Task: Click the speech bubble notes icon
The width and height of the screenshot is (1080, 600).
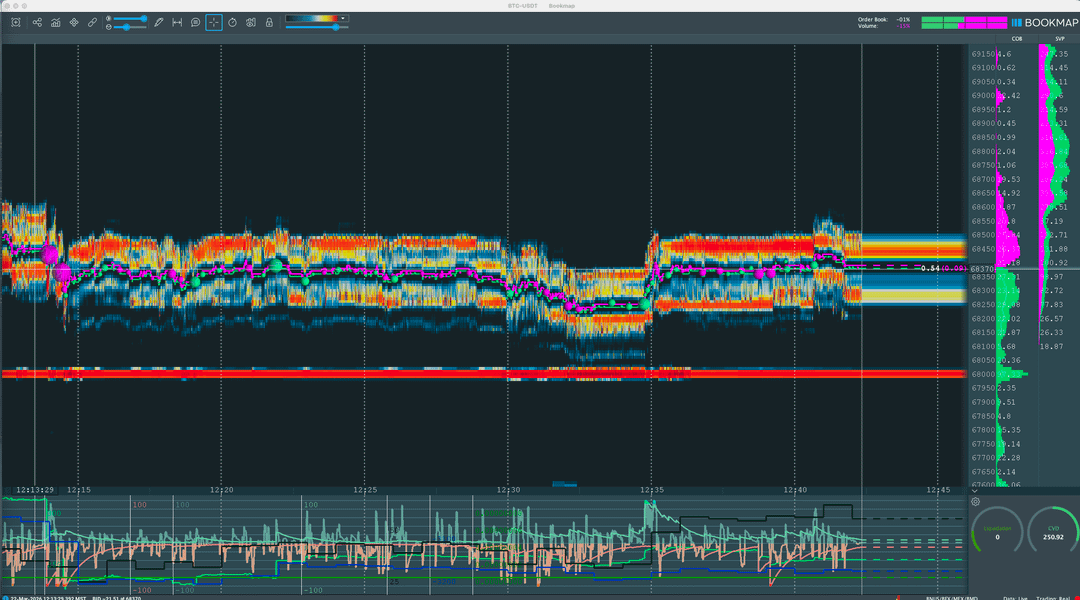Action: pyautogui.click(x=195, y=22)
